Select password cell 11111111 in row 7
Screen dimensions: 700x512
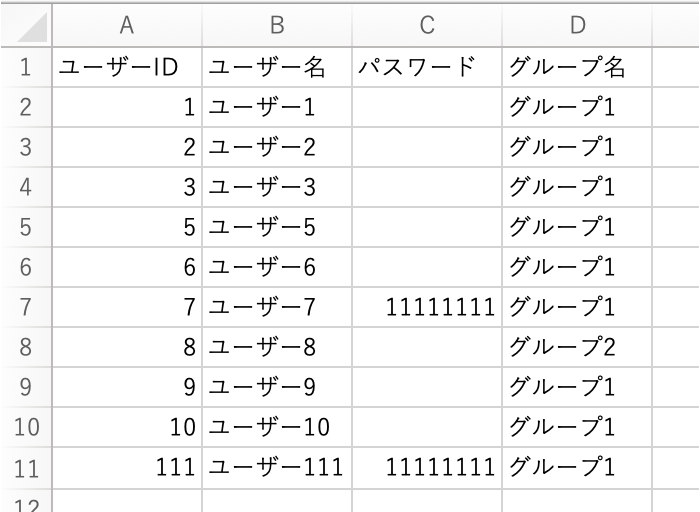[x=427, y=307]
